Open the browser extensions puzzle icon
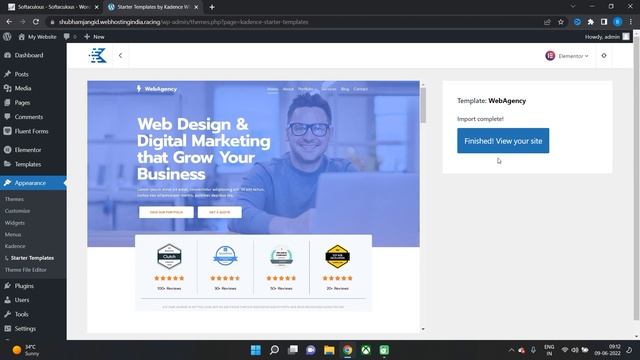This screenshot has height=360, width=640. click(x=591, y=22)
